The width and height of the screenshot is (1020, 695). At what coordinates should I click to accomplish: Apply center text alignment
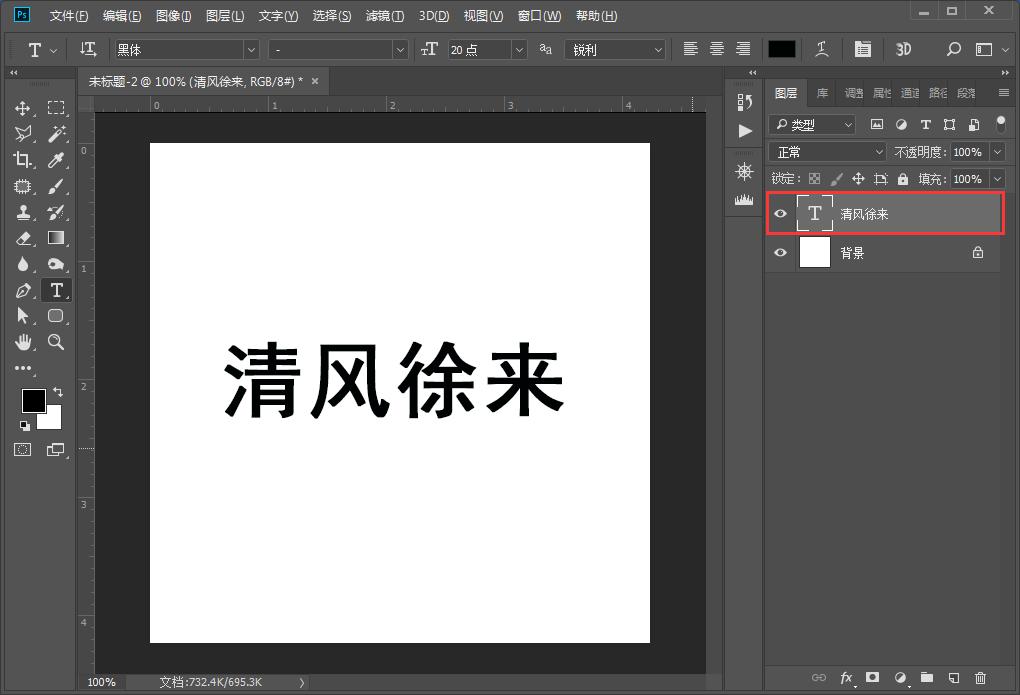(x=716, y=49)
